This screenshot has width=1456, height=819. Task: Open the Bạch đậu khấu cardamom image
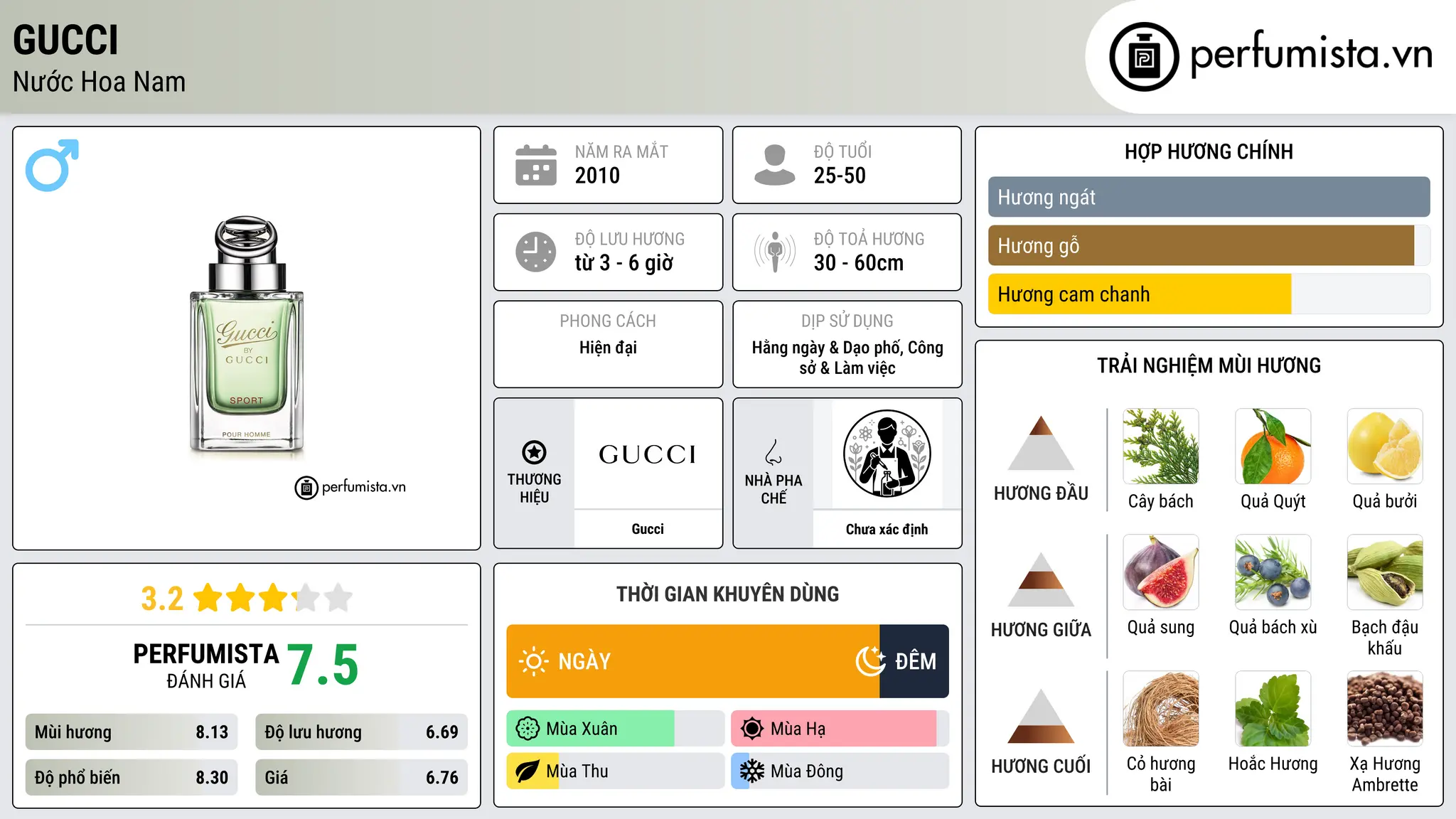pyautogui.click(x=1385, y=572)
